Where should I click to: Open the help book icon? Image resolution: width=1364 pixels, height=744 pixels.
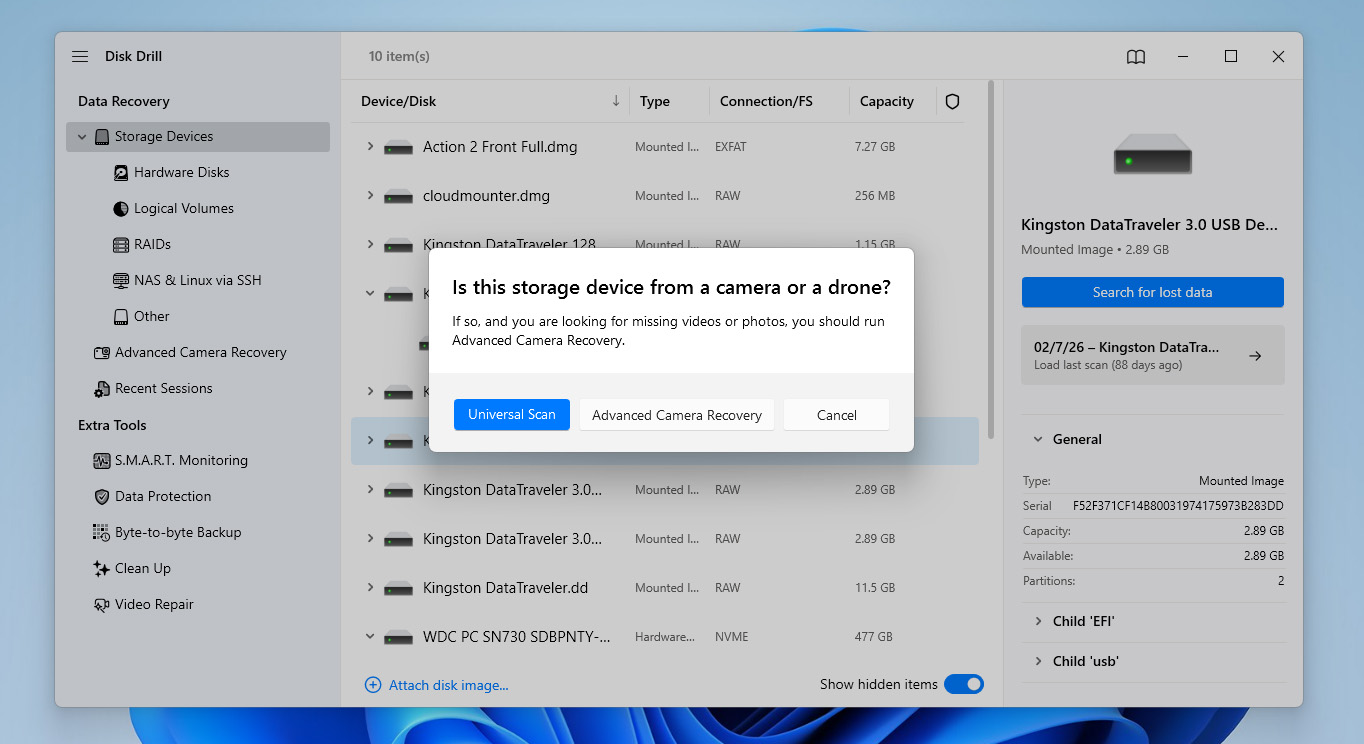coord(1136,57)
